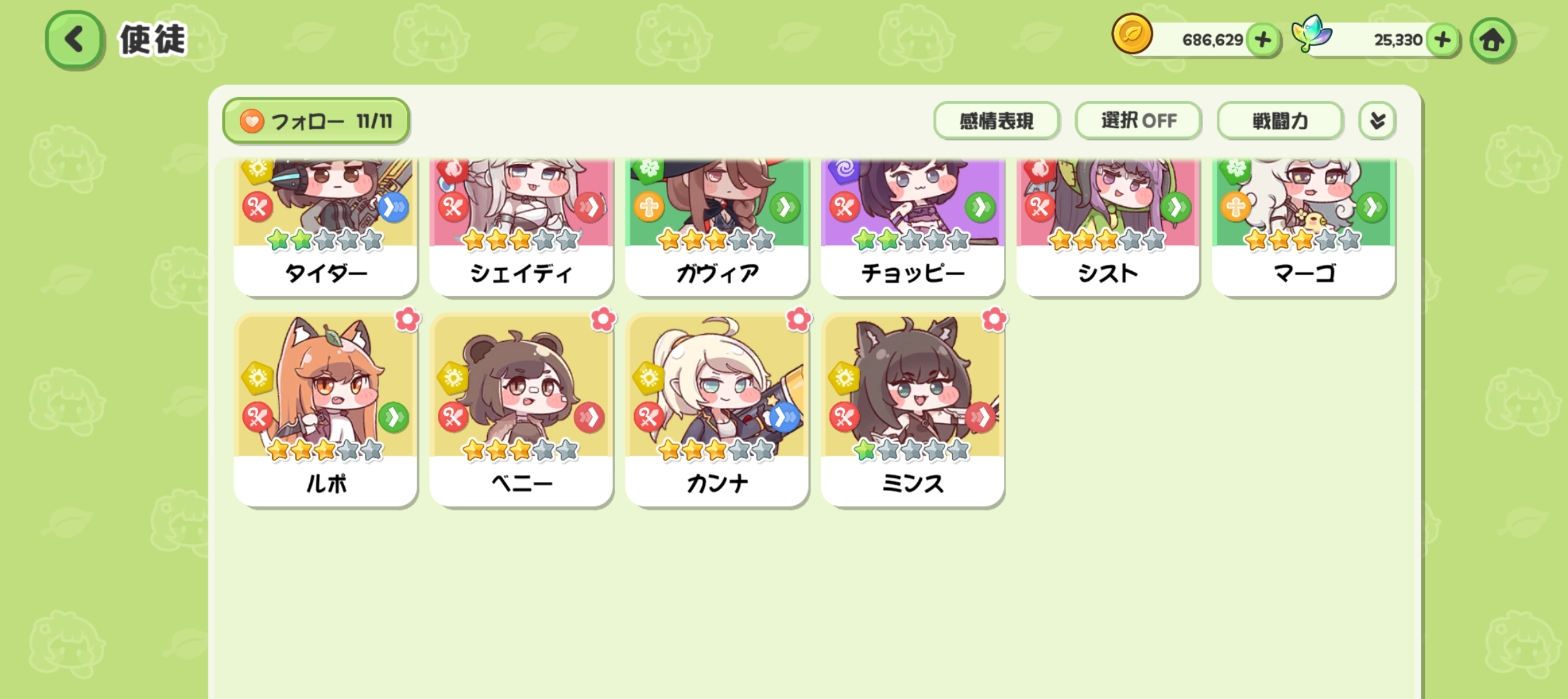Select the ベニー character card

(521, 410)
